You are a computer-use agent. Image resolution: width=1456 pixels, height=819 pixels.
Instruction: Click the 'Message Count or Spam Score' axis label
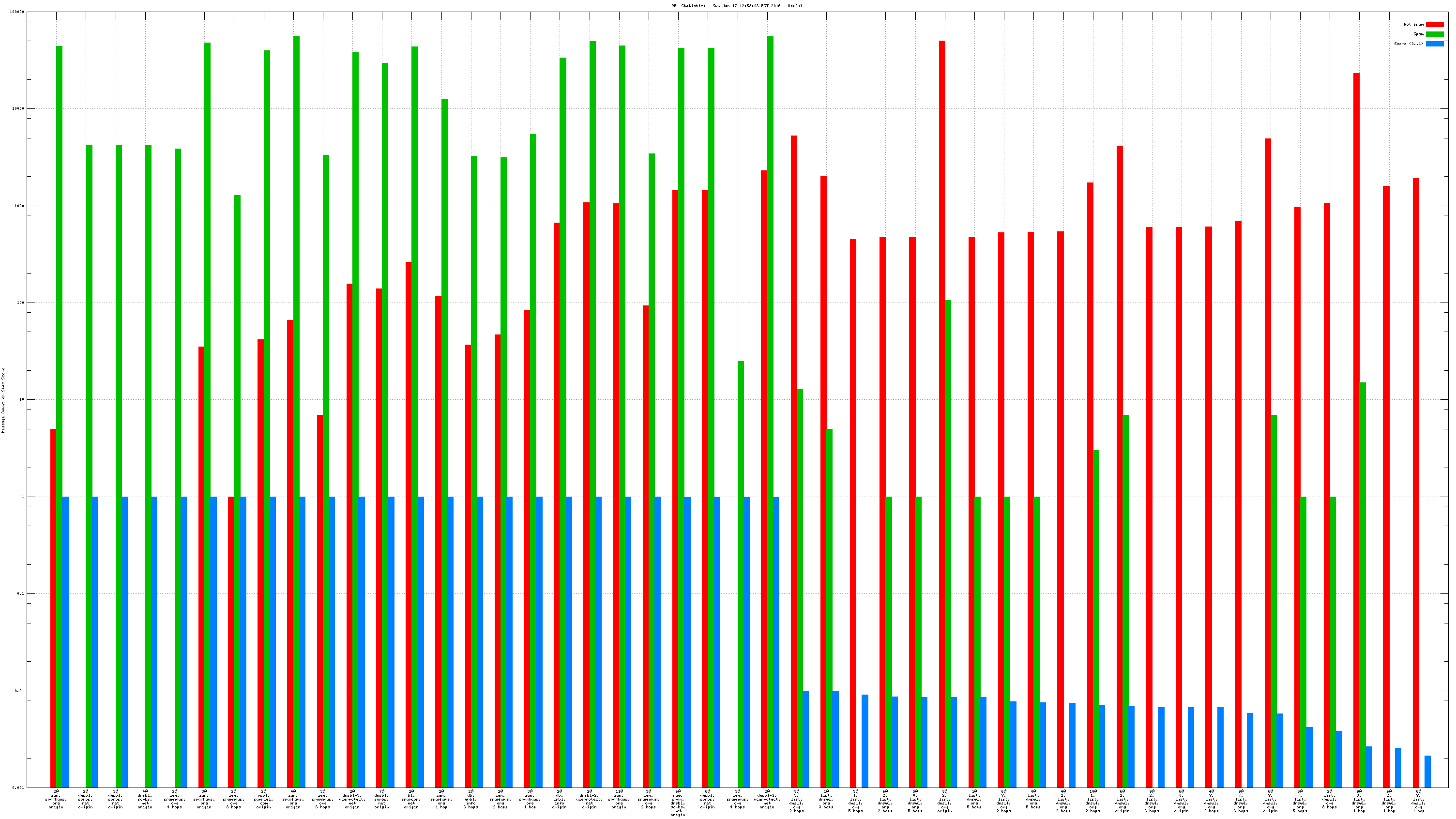click(3, 400)
